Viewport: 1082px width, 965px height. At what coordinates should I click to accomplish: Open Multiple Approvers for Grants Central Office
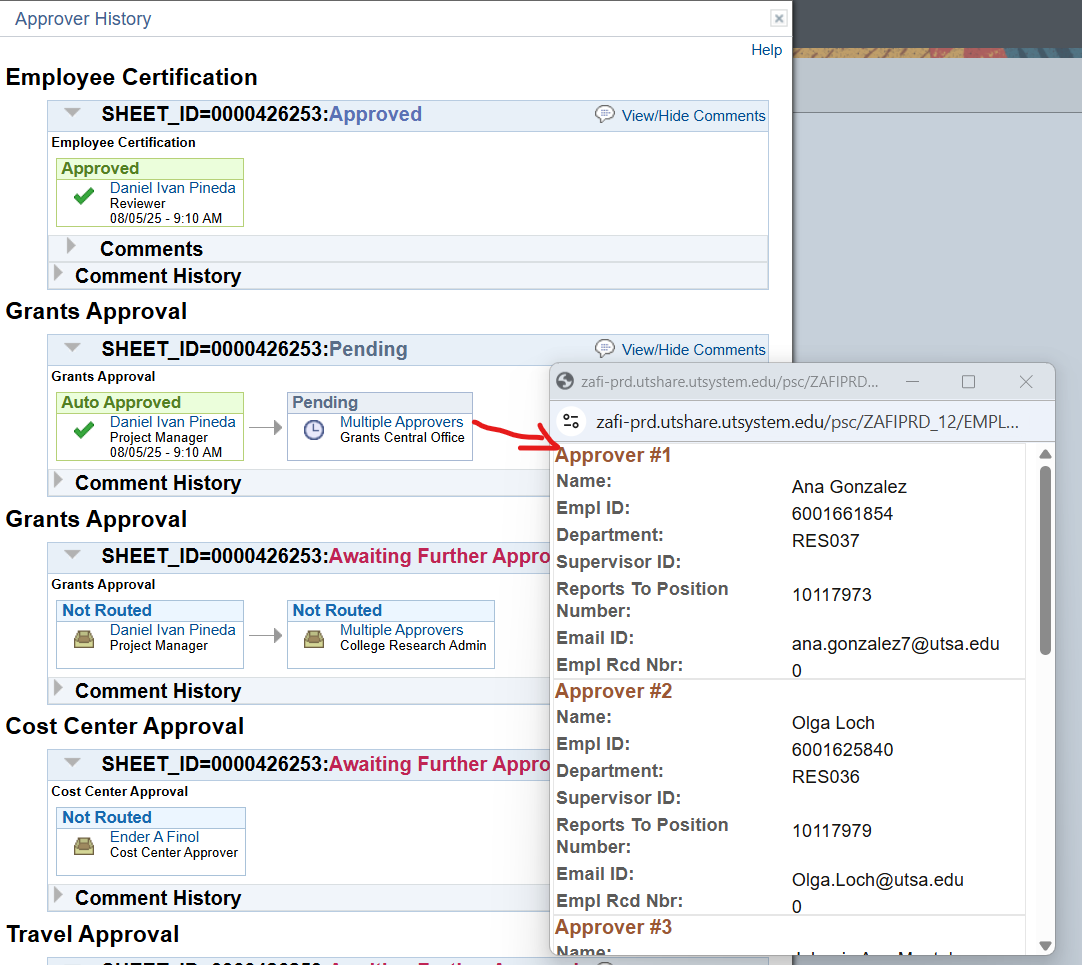pos(402,422)
